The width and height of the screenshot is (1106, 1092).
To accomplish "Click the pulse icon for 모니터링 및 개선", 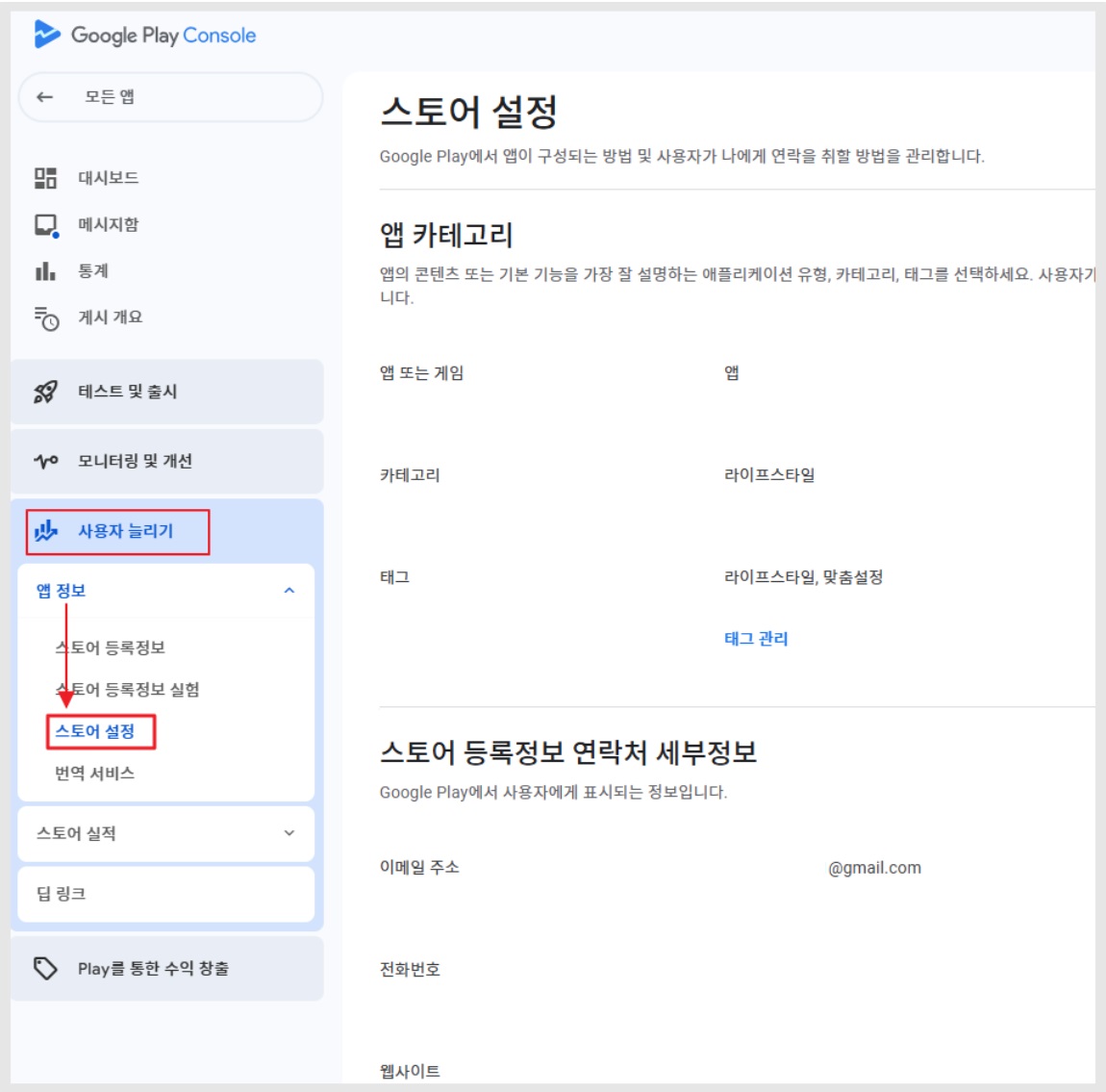I will point(46,462).
